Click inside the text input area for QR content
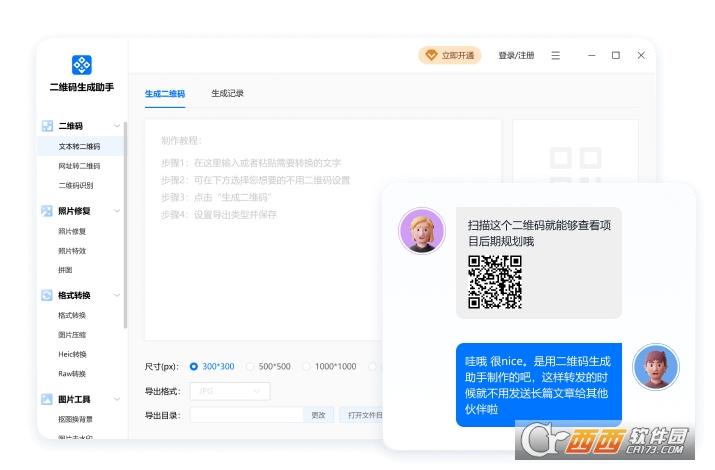The width and height of the screenshot is (715, 470). point(323,230)
